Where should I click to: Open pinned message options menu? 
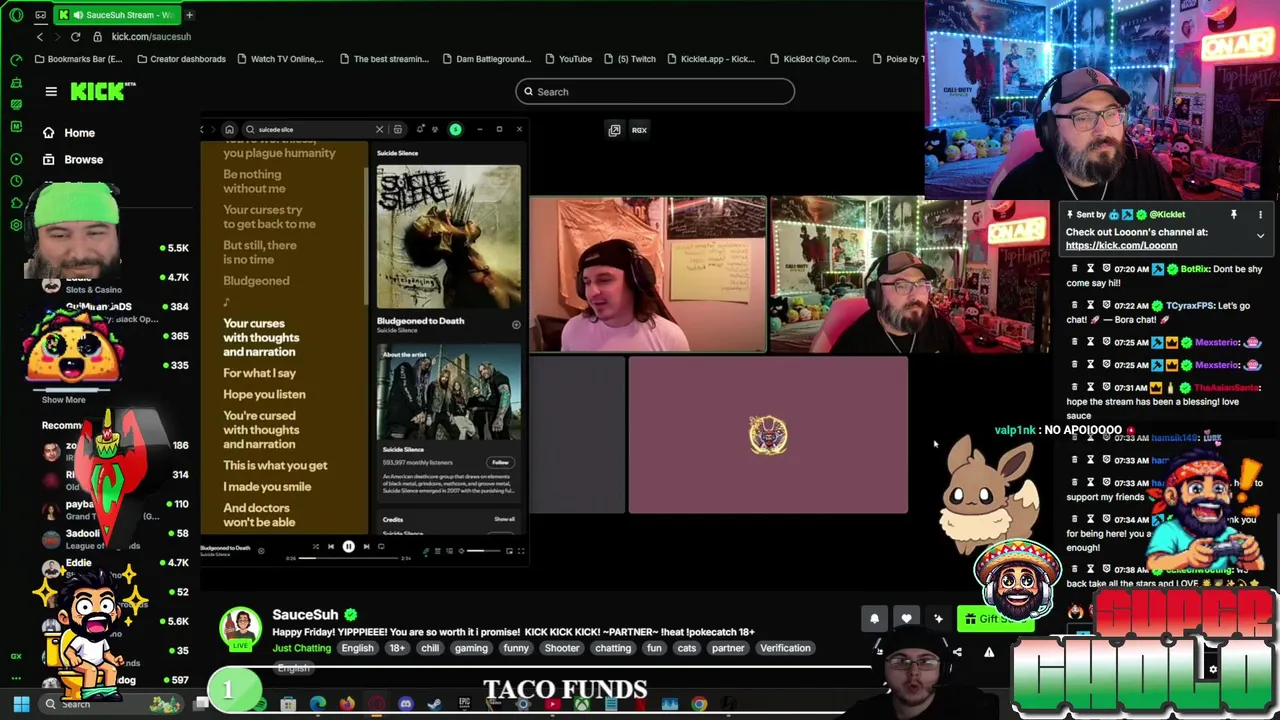[x=1260, y=215]
